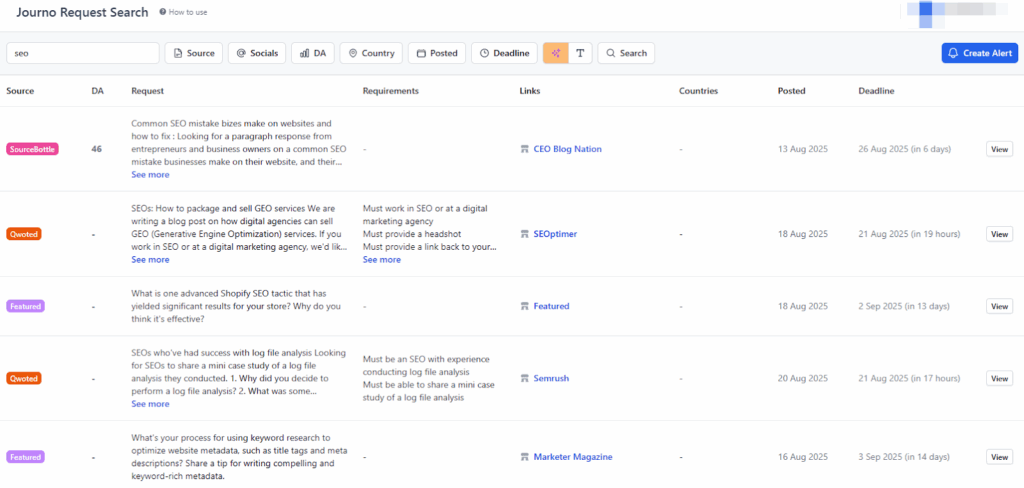This screenshot has width=1024, height=488.
Task: View the SourceBottle request
Action: coord(999,149)
